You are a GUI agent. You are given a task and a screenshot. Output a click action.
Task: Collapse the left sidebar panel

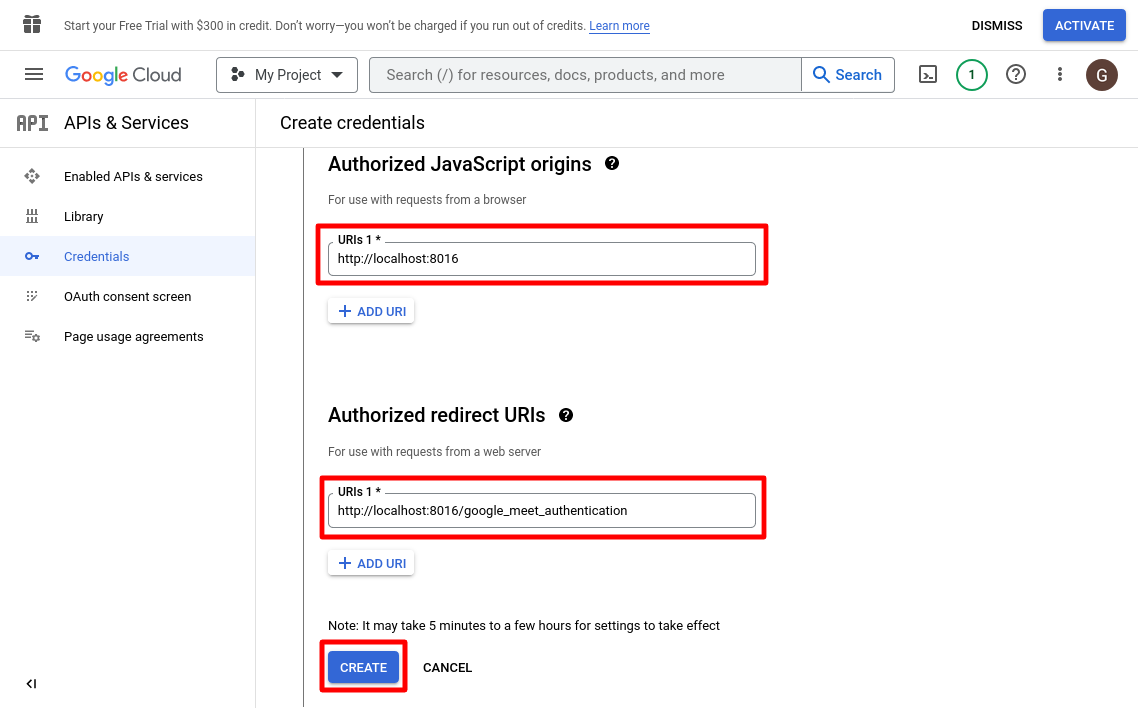31,684
